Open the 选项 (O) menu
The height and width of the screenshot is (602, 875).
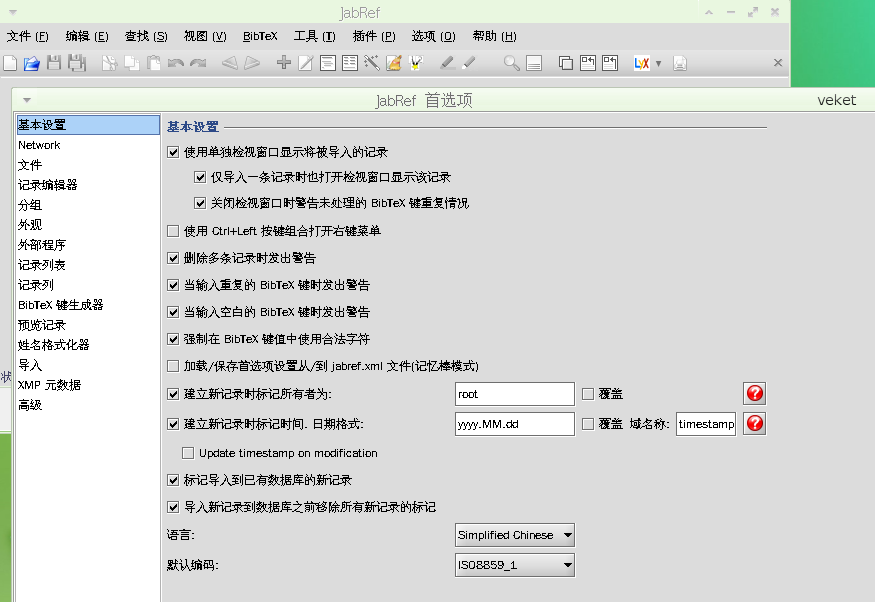(434, 36)
